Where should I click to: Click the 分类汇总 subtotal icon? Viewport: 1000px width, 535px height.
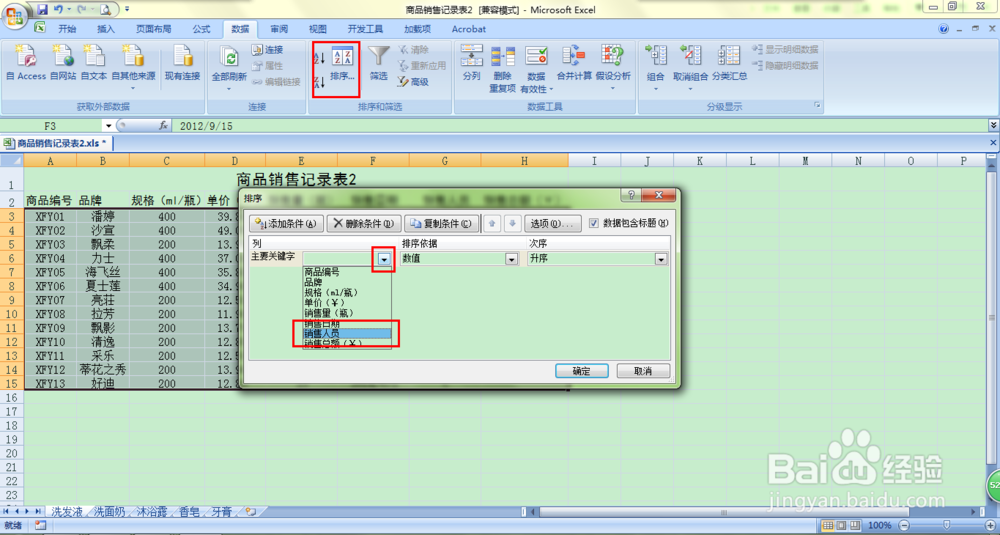coord(730,62)
